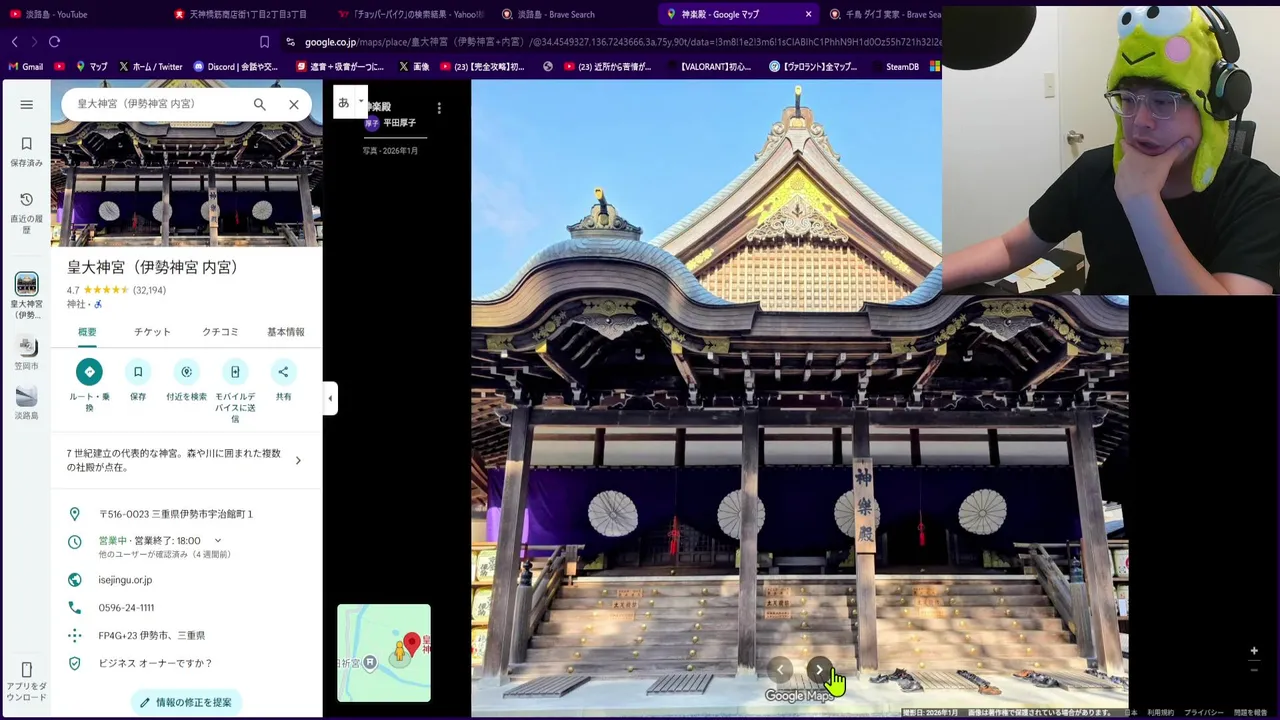Viewport: 1280px width, 720px height.
Task: Go to the previous photo arrow
Action: (781, 670)
